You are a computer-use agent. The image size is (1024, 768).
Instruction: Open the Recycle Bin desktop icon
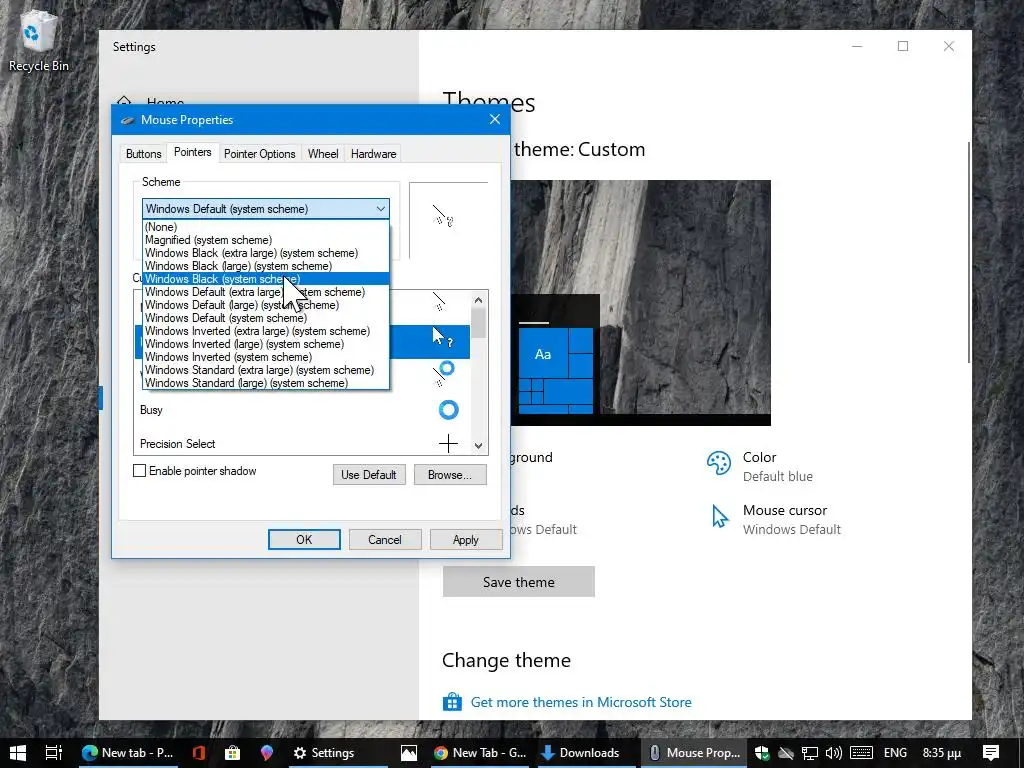point(38,42)
